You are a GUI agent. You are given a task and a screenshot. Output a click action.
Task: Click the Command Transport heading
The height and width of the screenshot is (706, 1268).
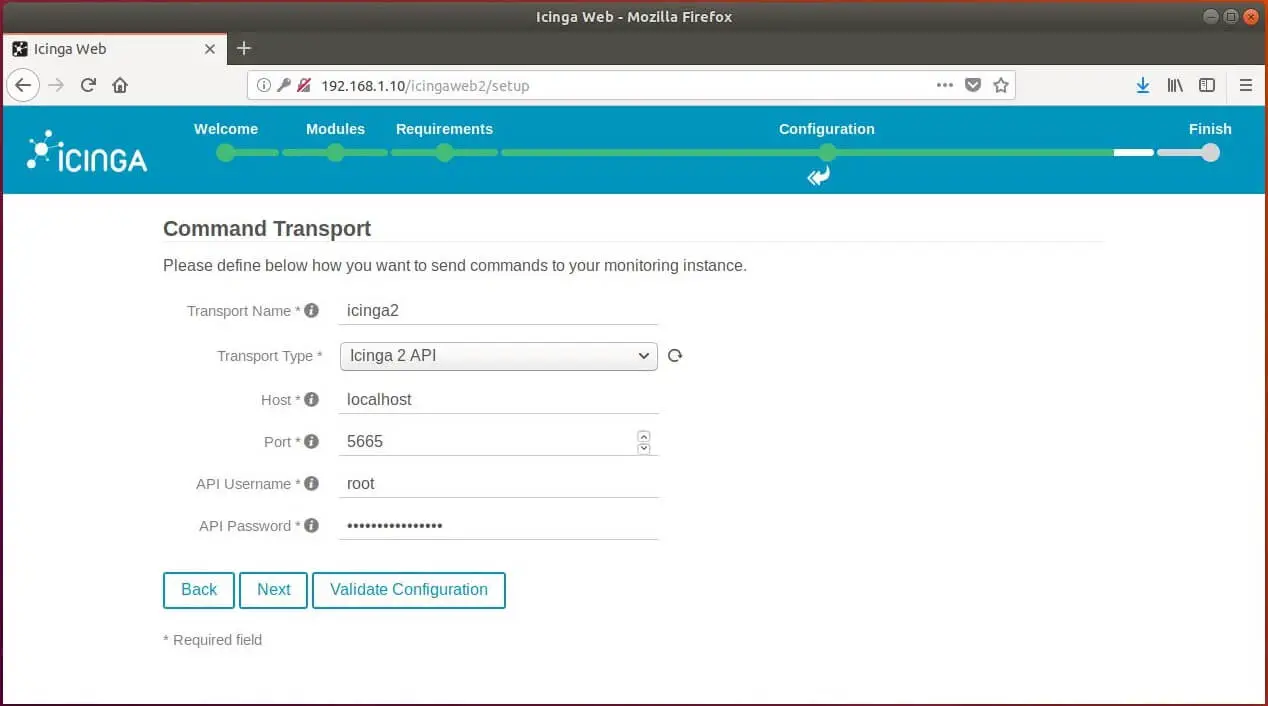click(x=267, y=229)
